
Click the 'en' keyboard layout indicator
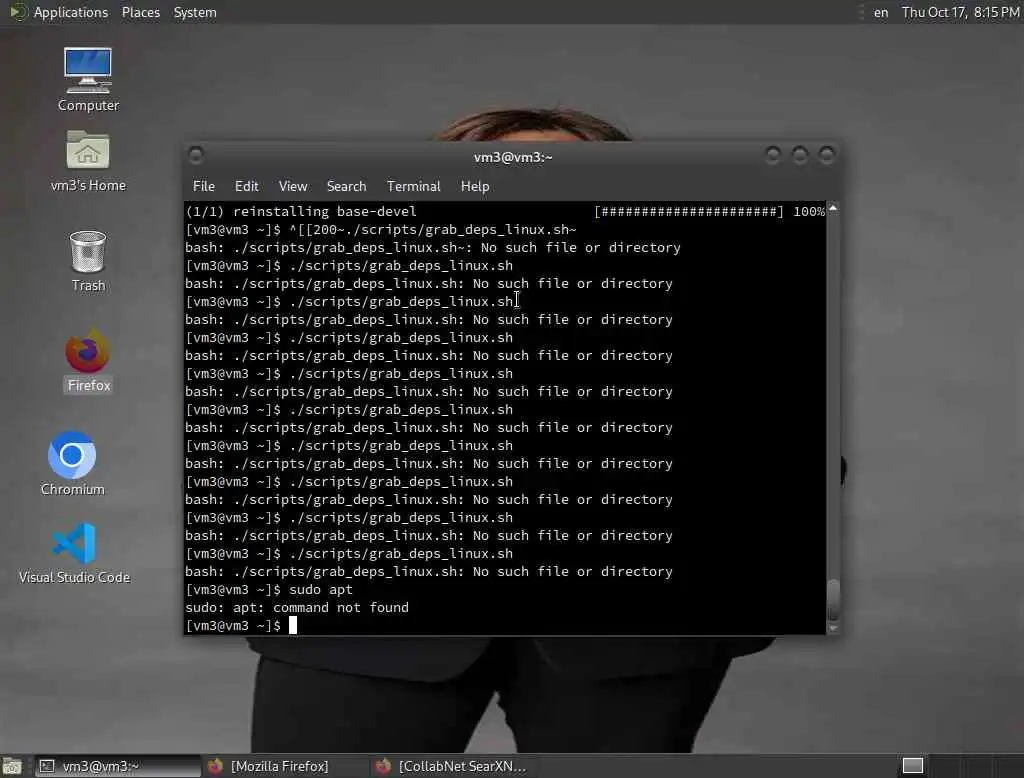tap(881, 12)
